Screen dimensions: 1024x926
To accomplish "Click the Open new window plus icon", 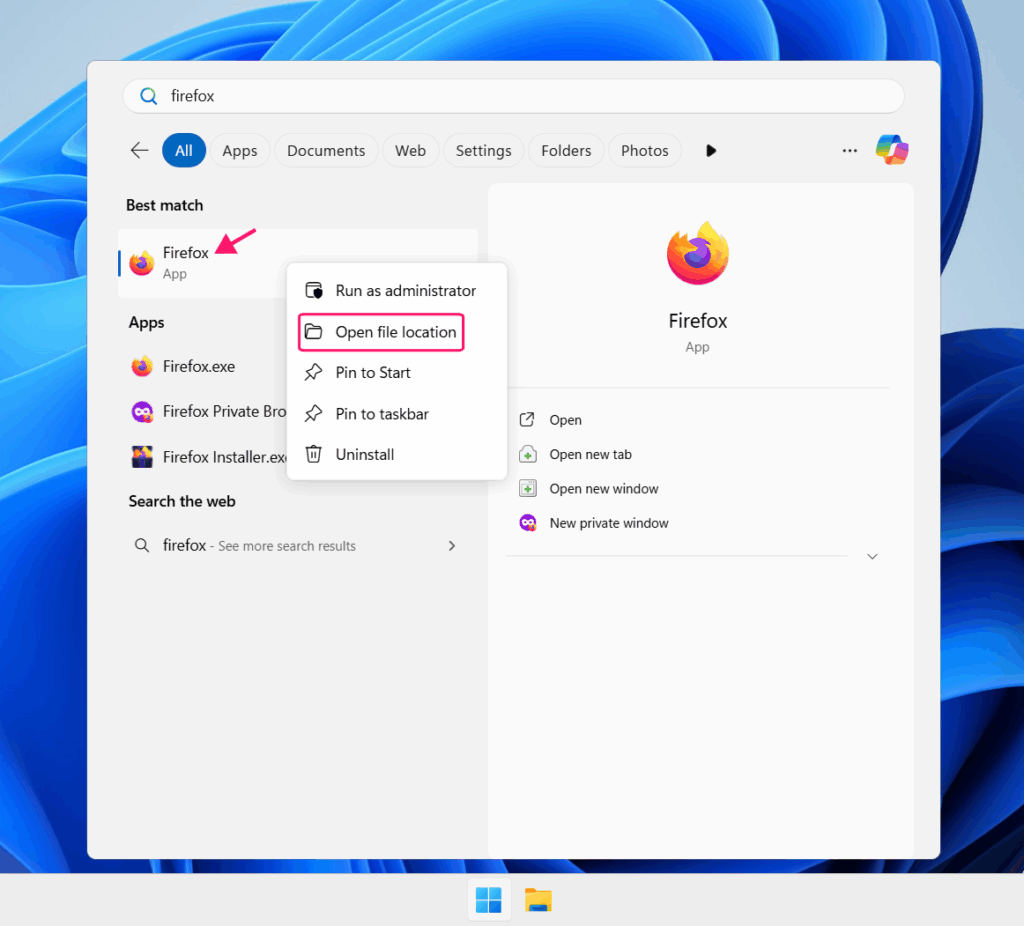I will (x=528, y=488).
